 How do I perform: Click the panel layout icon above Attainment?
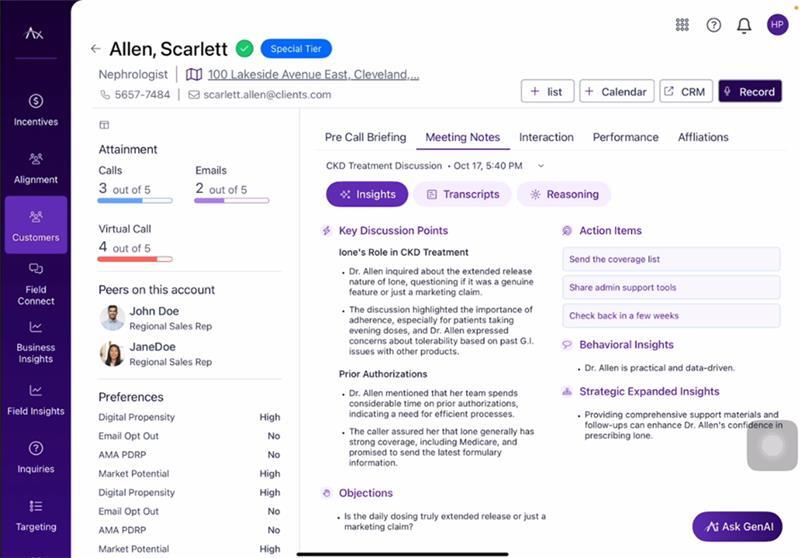[x=104, y=125]
